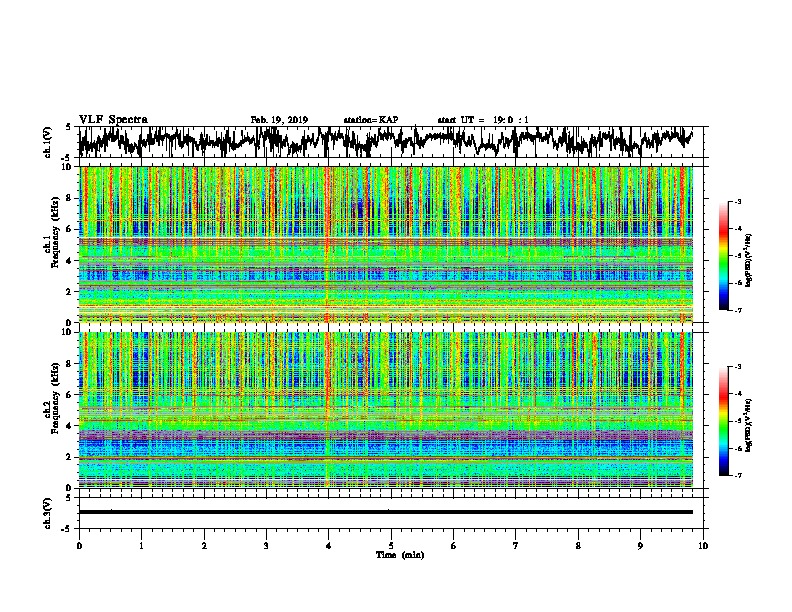This screenshot has width=792, height=612.
Task: Click time-axis tick label "2"
Action: click(204, 546)
